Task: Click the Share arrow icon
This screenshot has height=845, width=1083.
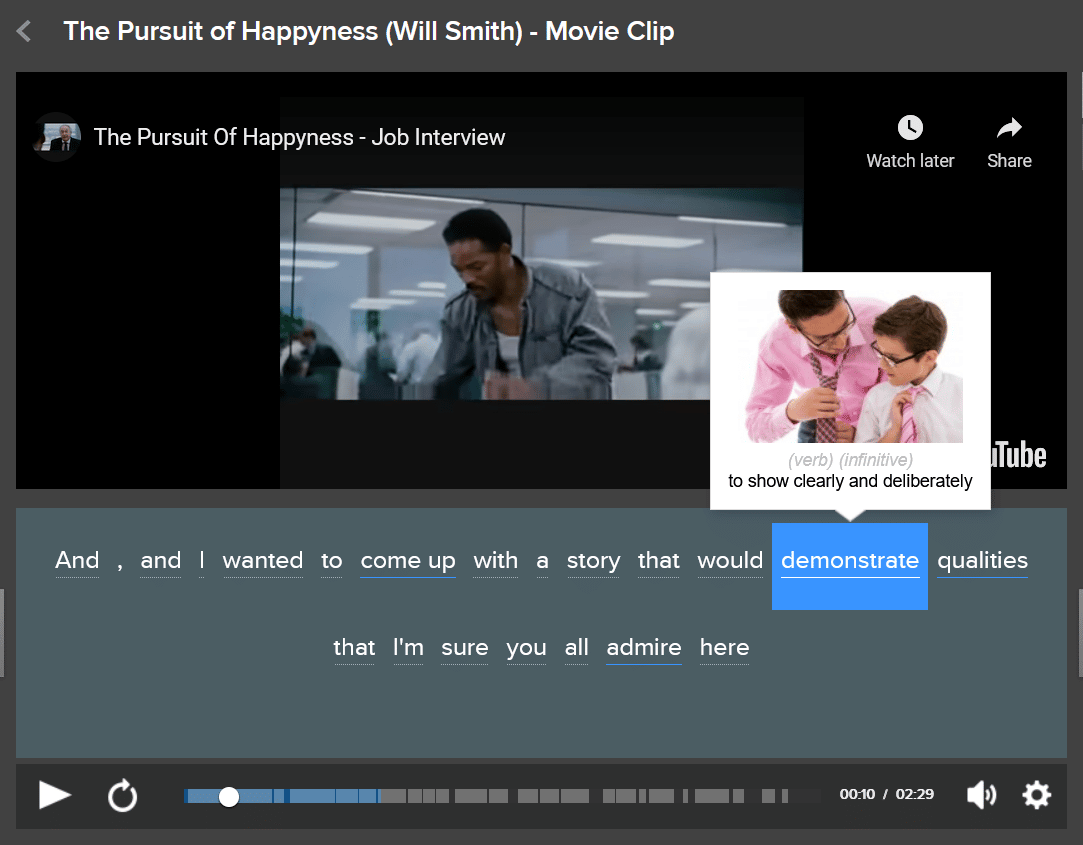Action: 1009,128
